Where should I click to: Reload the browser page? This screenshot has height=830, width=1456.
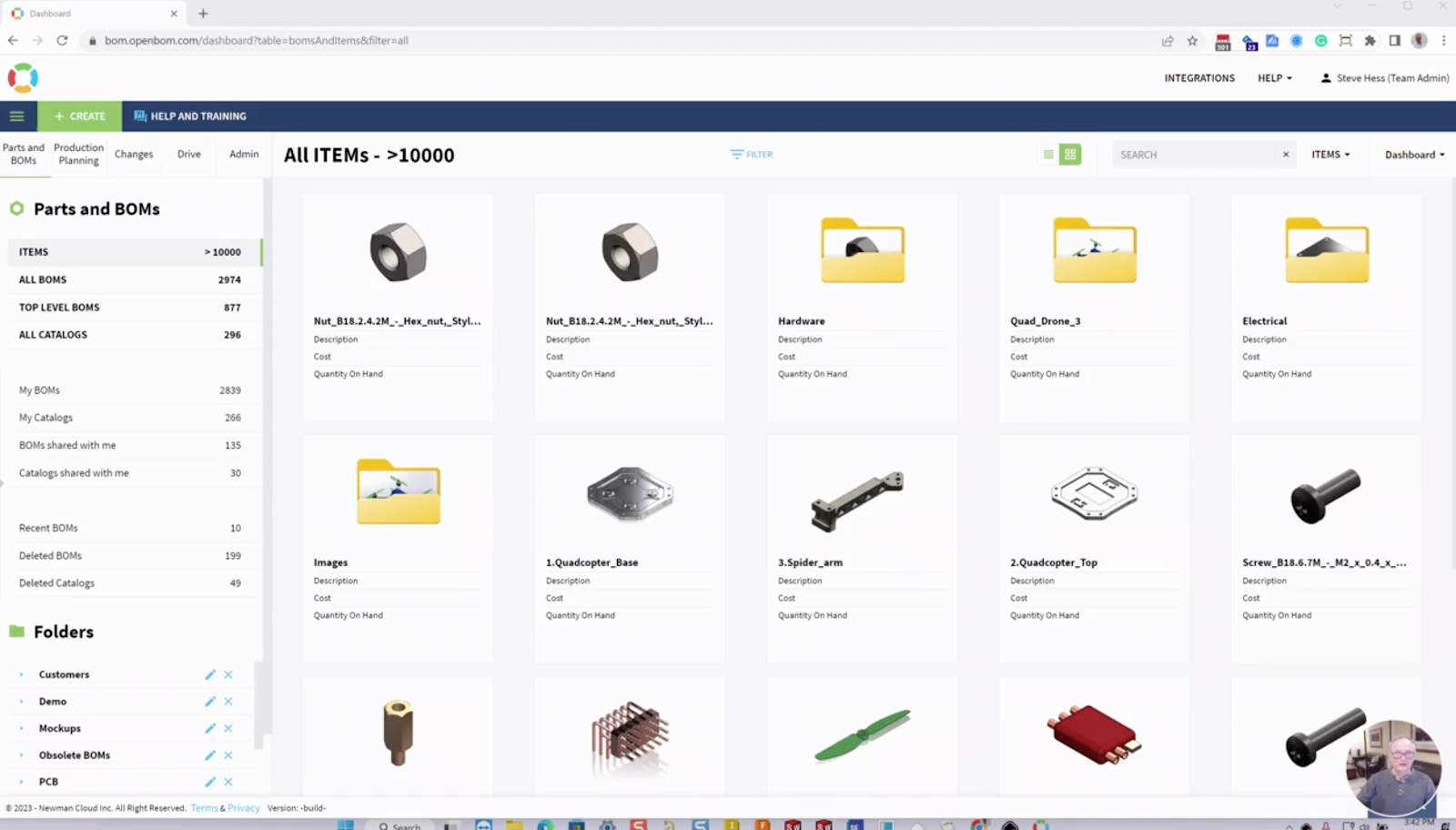[x=62, y=40]
